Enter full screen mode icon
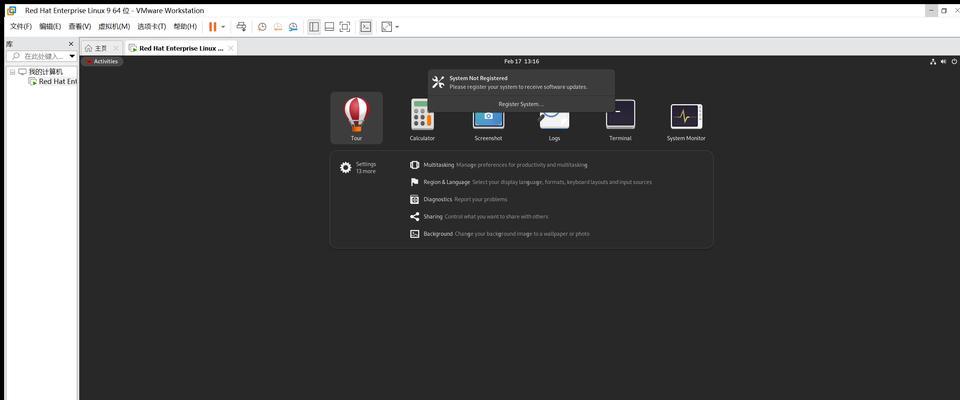The width and height of the screenshot is (960, 400). pyautogui.click(x=345, y=27)
